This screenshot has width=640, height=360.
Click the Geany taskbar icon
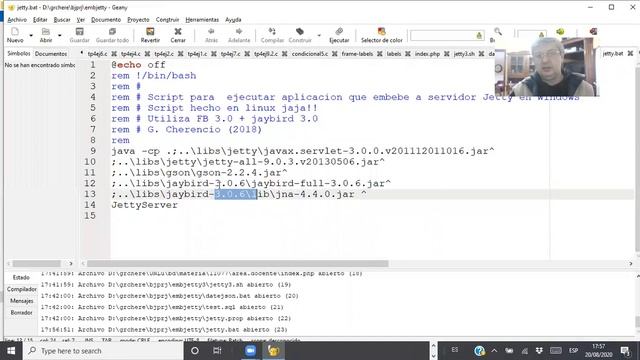point(273,351)
